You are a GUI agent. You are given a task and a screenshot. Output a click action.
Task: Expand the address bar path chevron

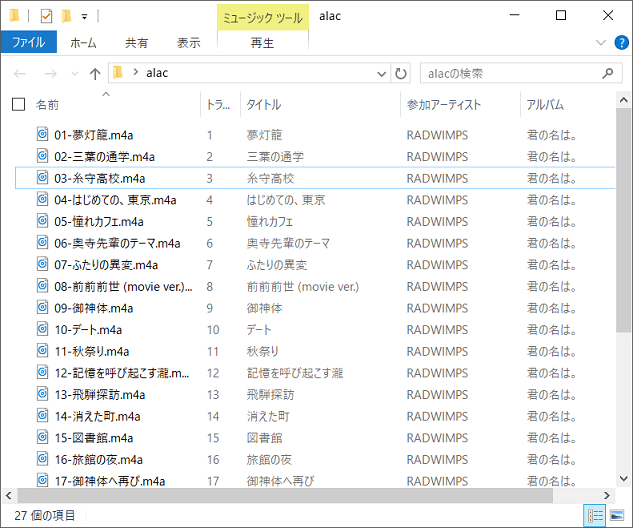click(x=136, y=73)
